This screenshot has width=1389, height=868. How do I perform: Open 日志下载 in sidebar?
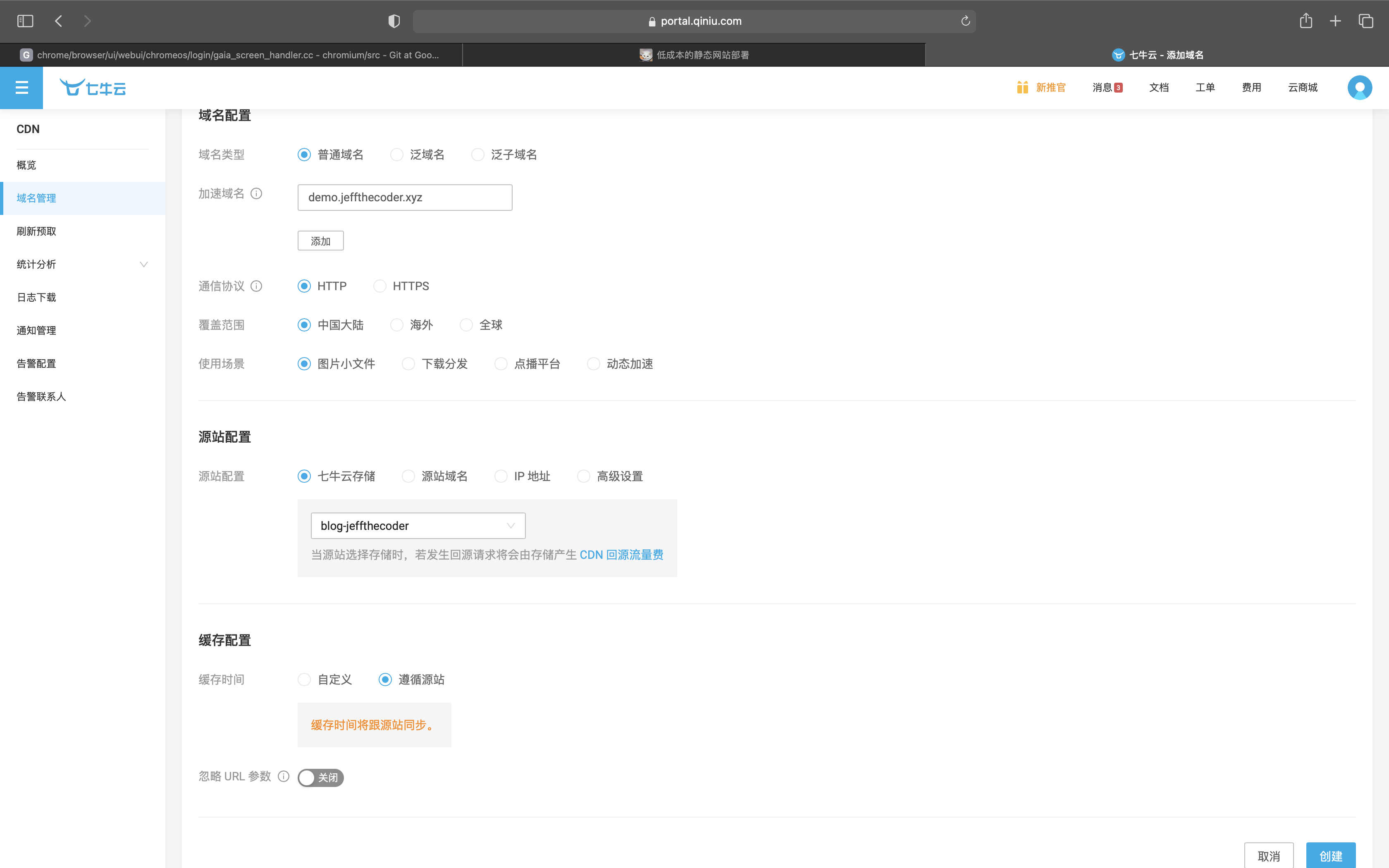tap(83, 297)
